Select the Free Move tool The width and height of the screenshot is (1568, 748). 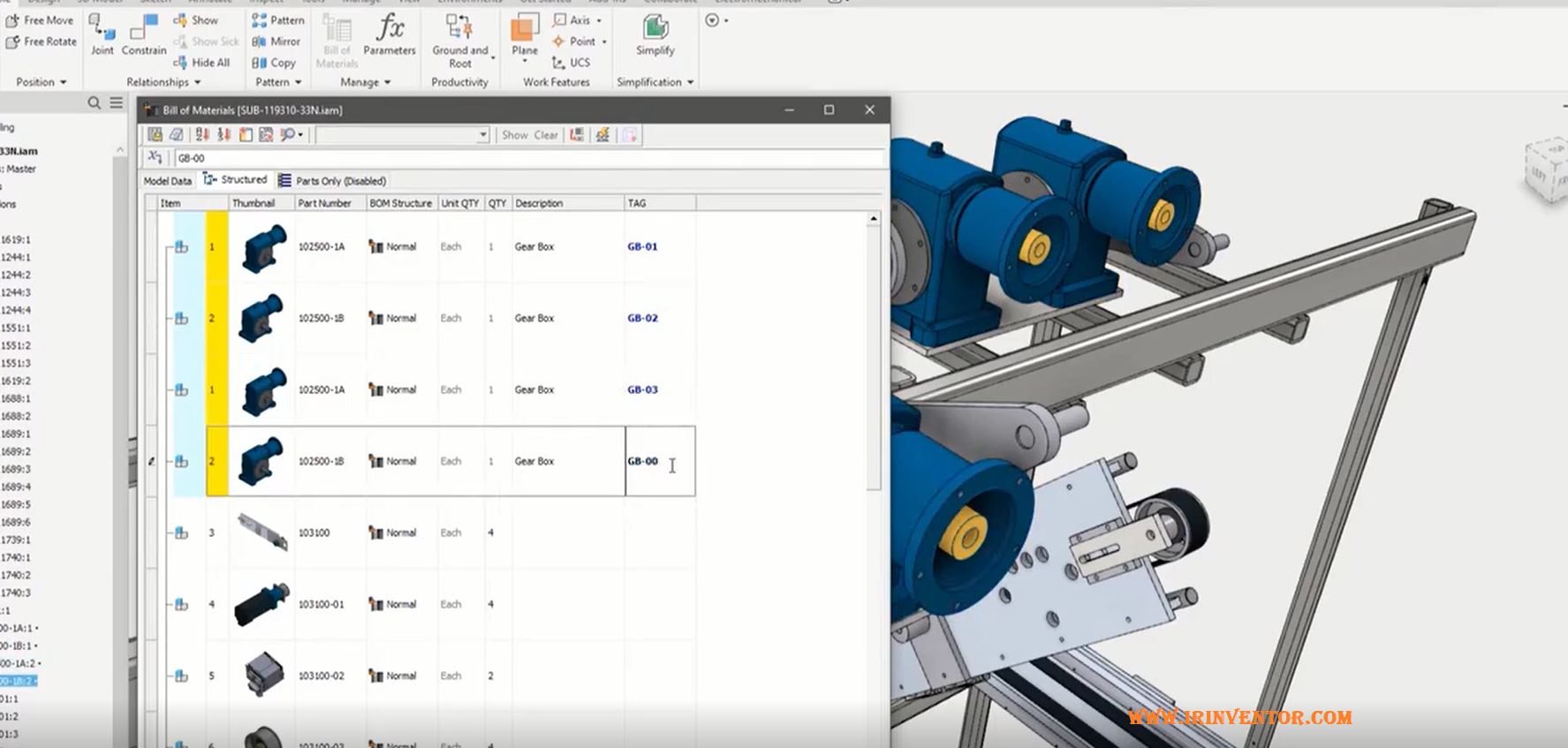tap(40, 19)
